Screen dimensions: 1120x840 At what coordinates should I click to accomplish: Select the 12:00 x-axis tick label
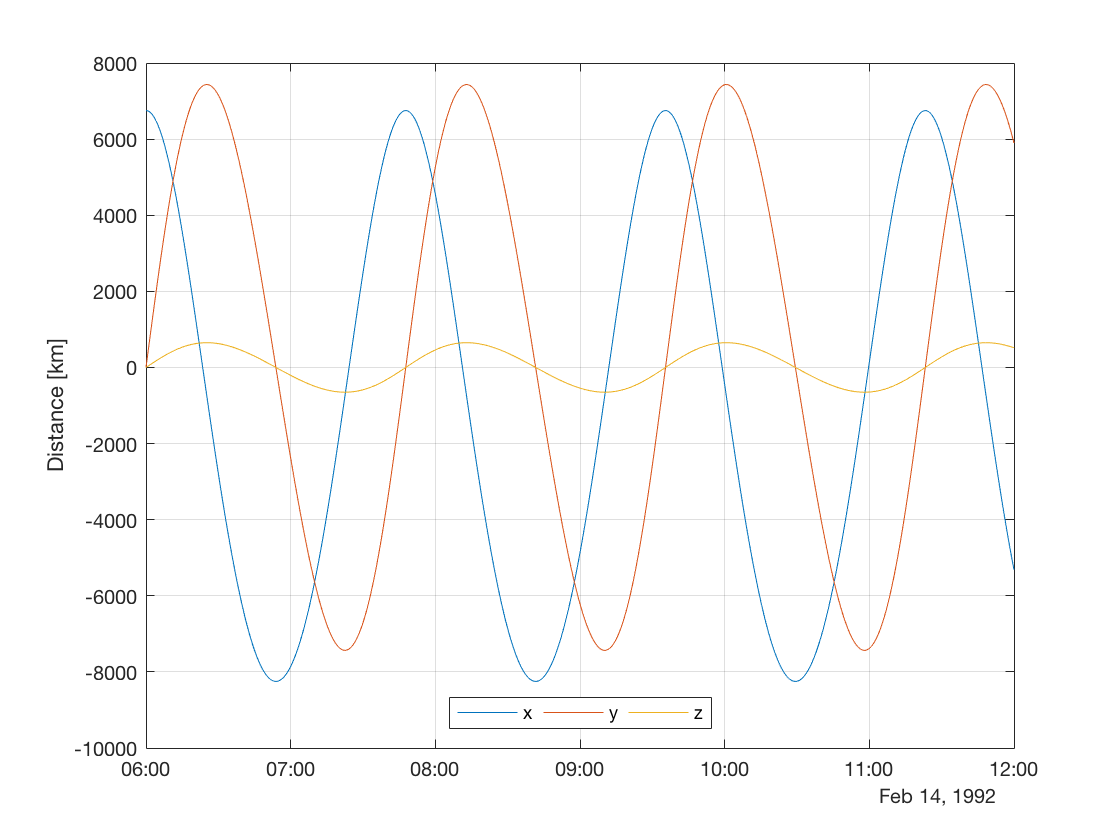pos(1013,770)
